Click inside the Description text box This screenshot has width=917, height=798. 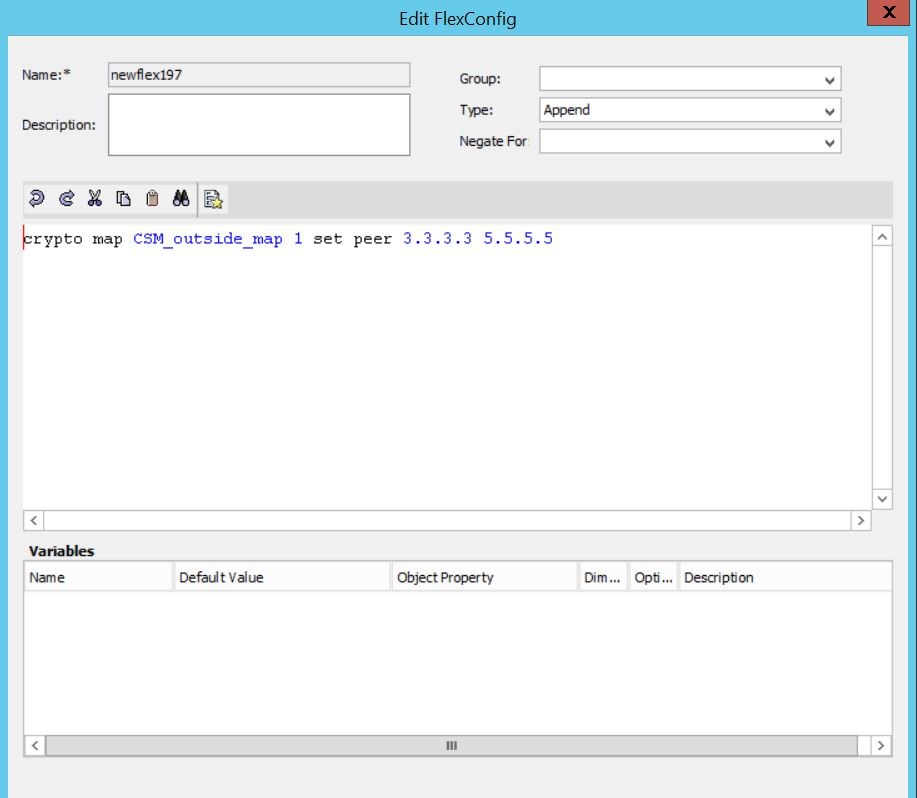[x=259, y=125]
